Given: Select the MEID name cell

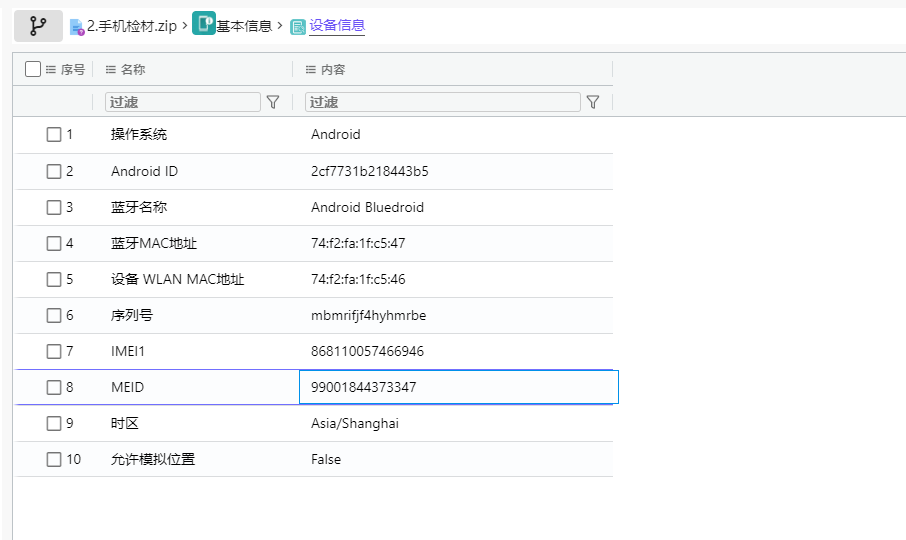Looking at the screenshot, I should 127,387.
